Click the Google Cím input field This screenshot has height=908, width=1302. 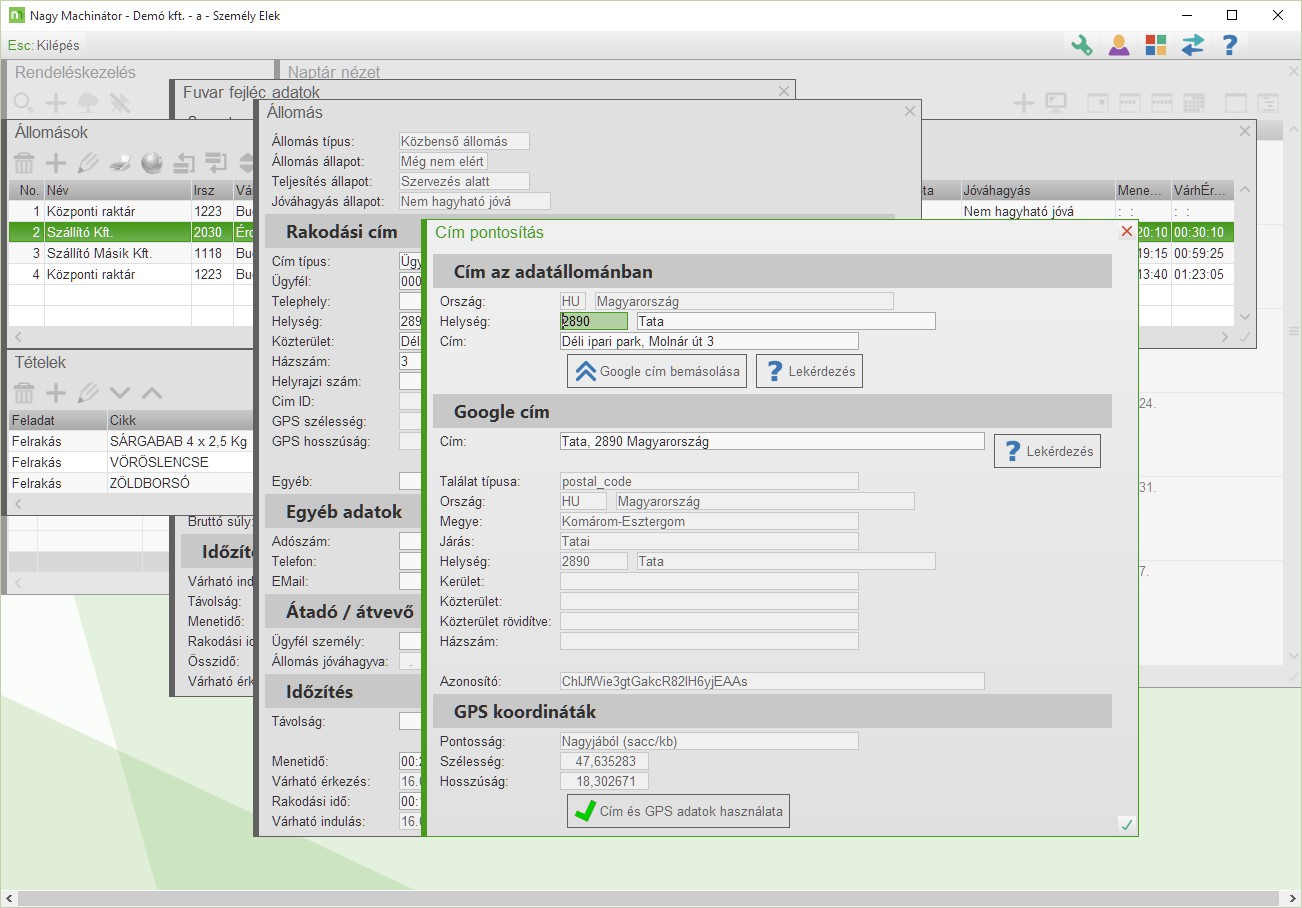click(771, 441)
